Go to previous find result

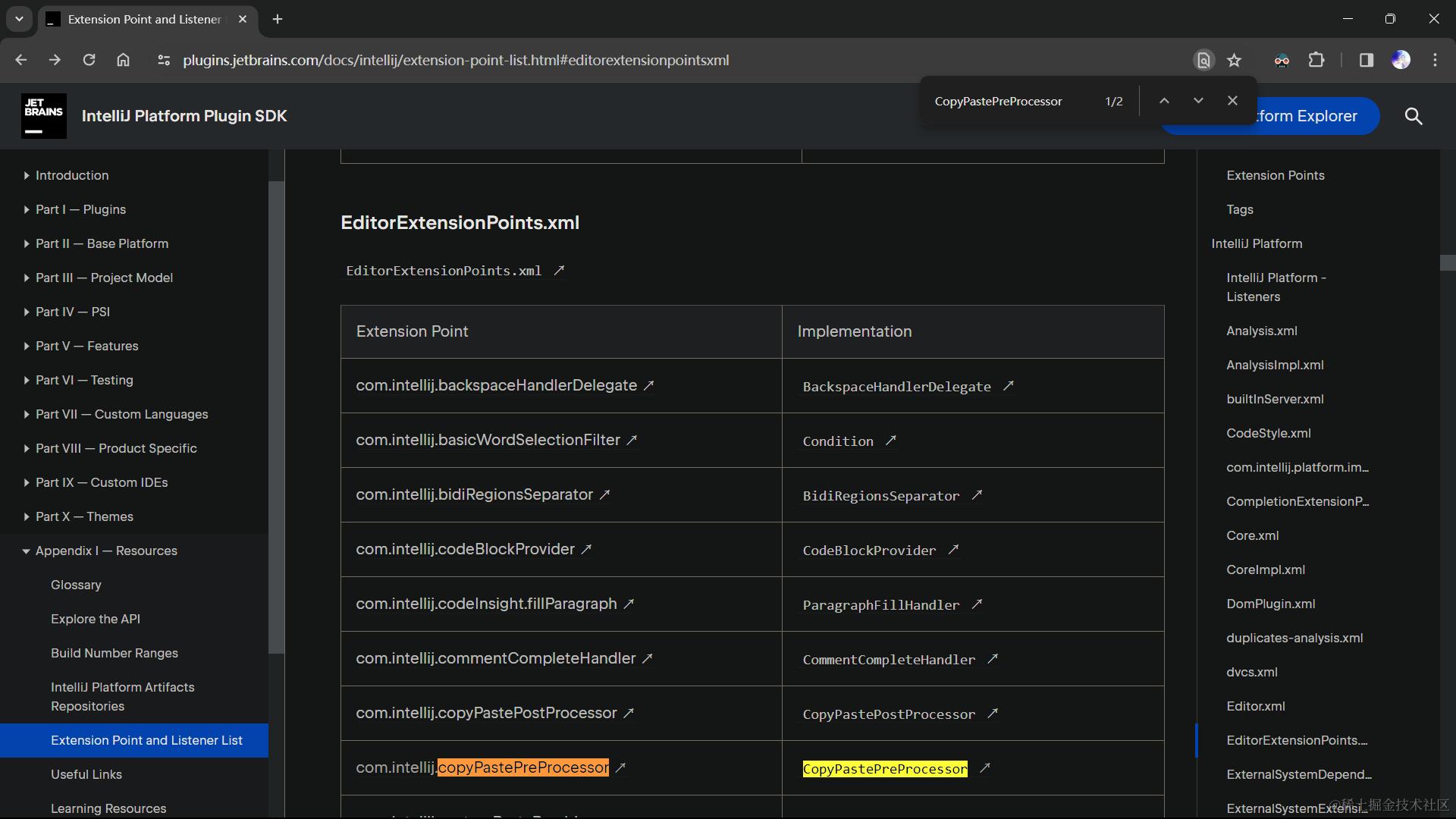(x=1164, y=101)
